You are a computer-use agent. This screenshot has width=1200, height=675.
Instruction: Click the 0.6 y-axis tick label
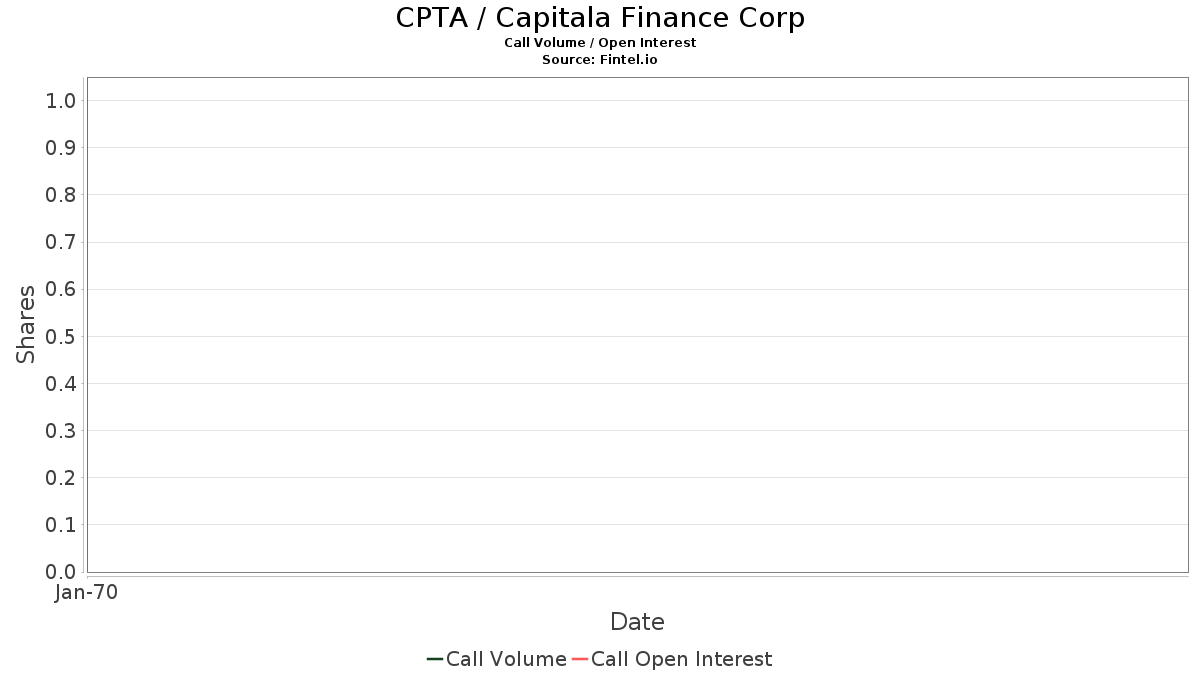pyautogui.click(x=61, y=289)
